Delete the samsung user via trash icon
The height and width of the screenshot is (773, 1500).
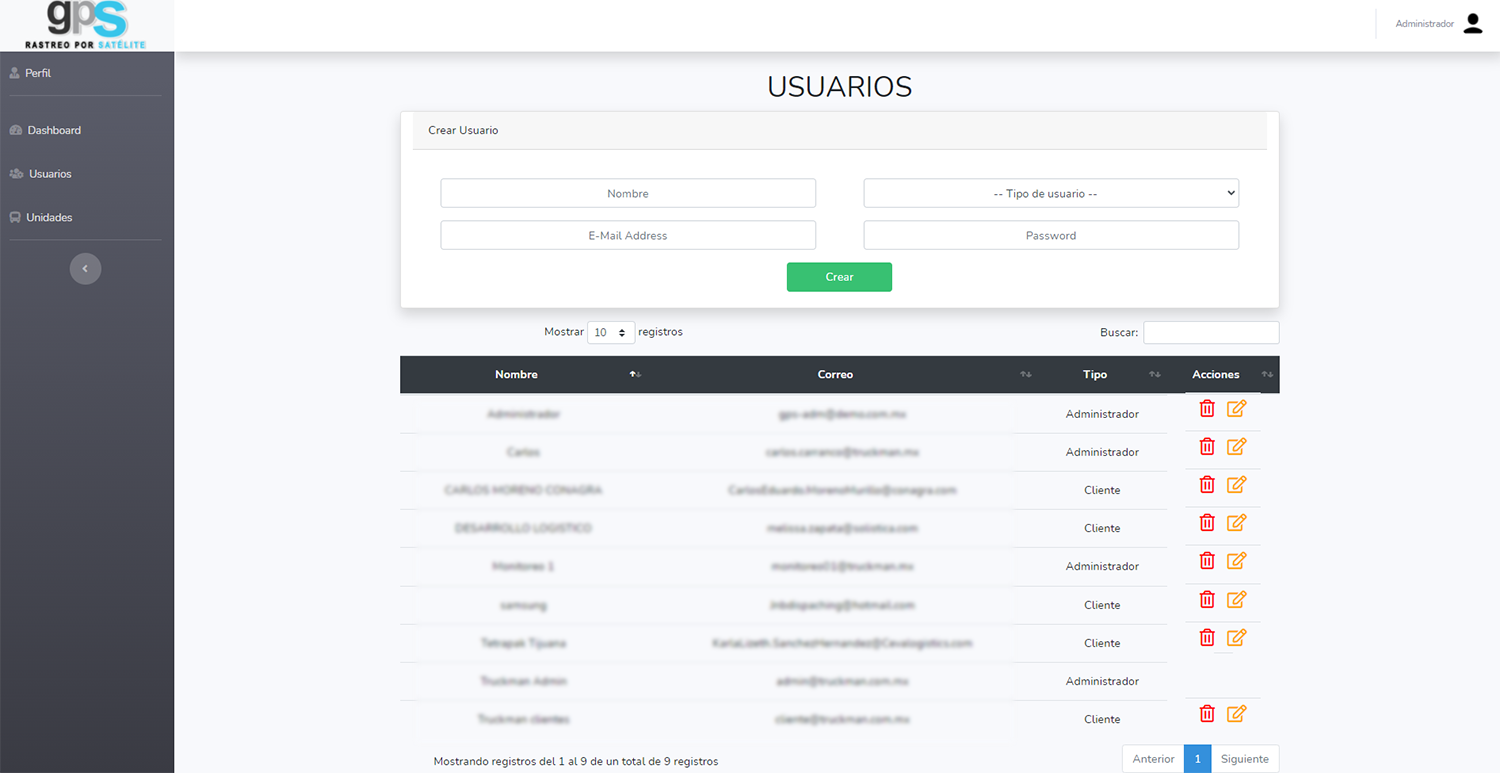pyautogui.click(x=1207, y=599)
